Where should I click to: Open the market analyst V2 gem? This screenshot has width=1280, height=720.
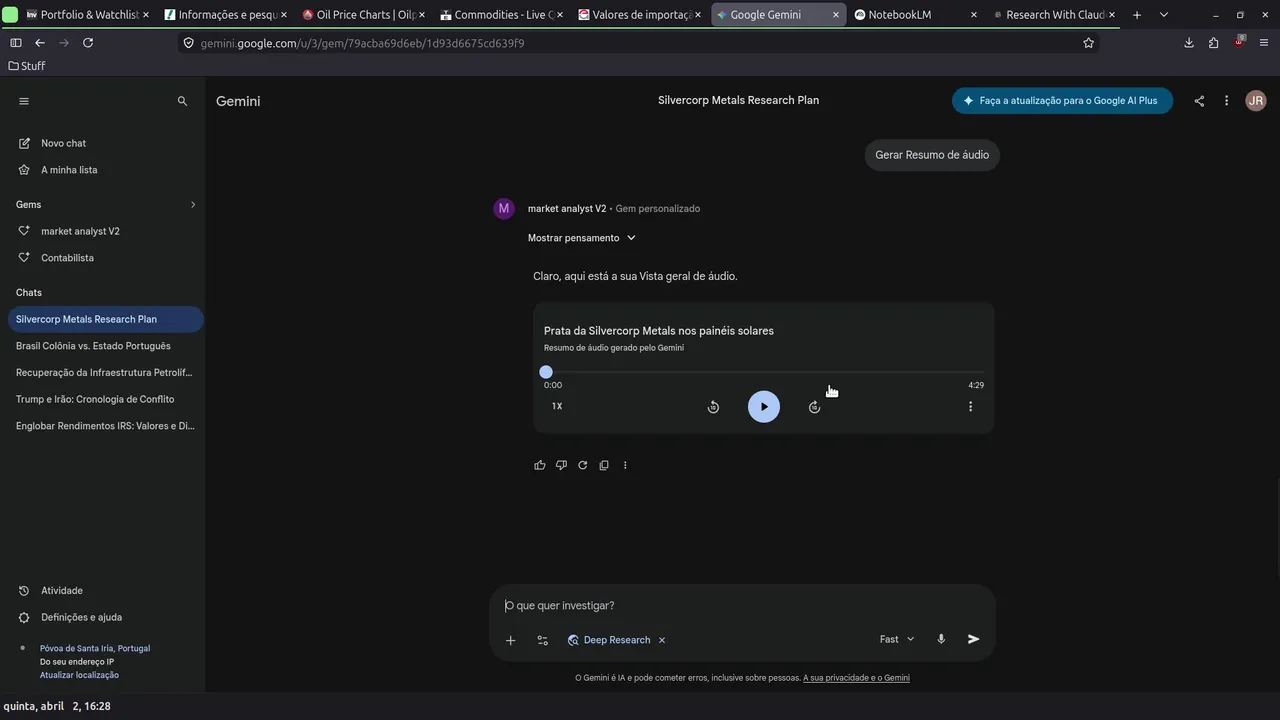pos(80,231)
